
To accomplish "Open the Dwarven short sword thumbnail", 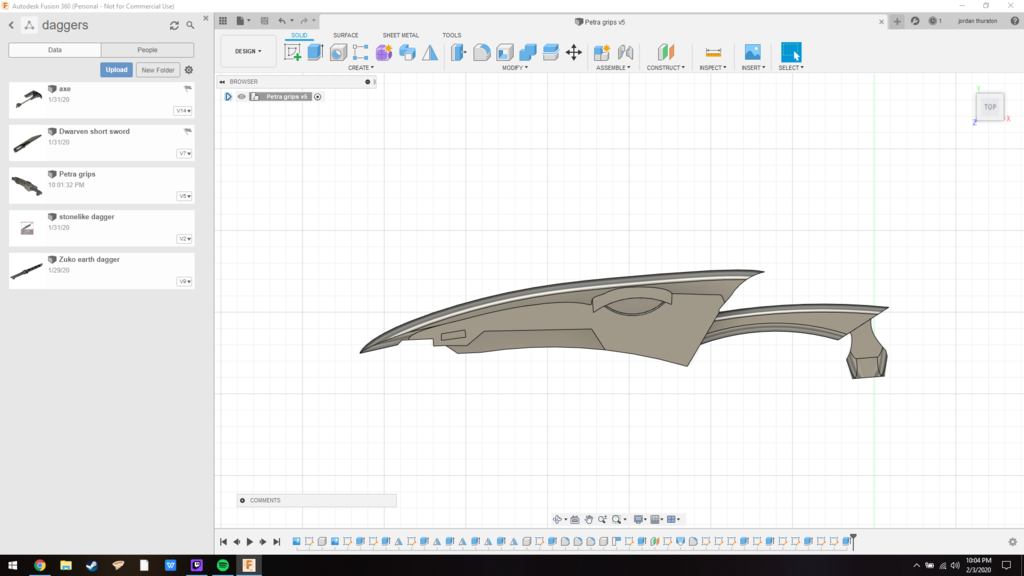I will point(27,140).
